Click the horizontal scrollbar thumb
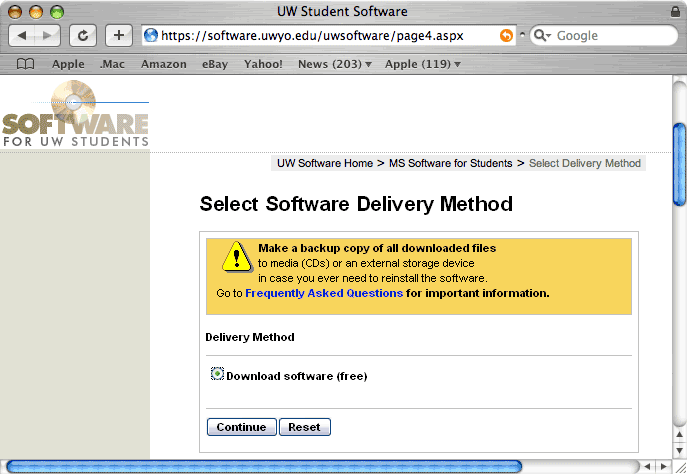687x474 pixels. (264, 467)
